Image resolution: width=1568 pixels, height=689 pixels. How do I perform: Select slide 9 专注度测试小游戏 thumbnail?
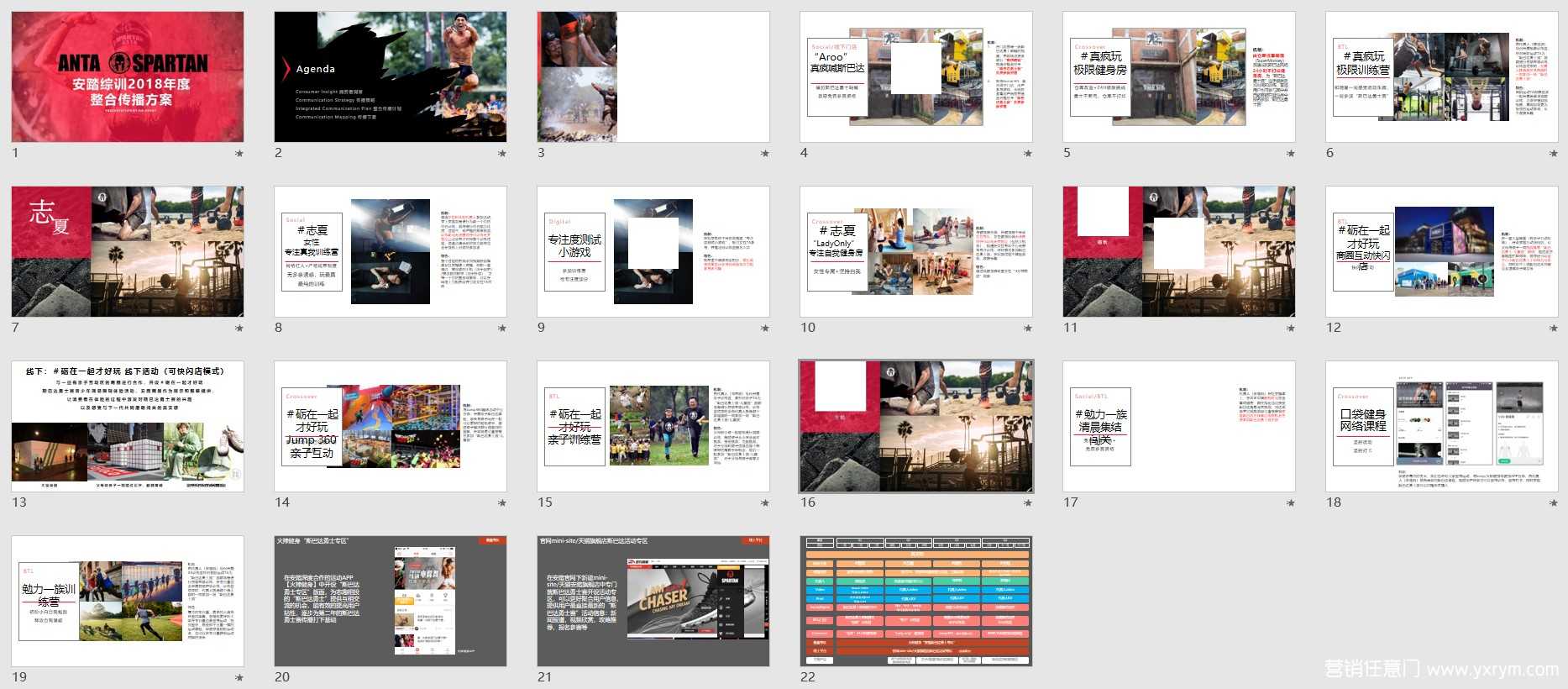click(x=653, y=251)
